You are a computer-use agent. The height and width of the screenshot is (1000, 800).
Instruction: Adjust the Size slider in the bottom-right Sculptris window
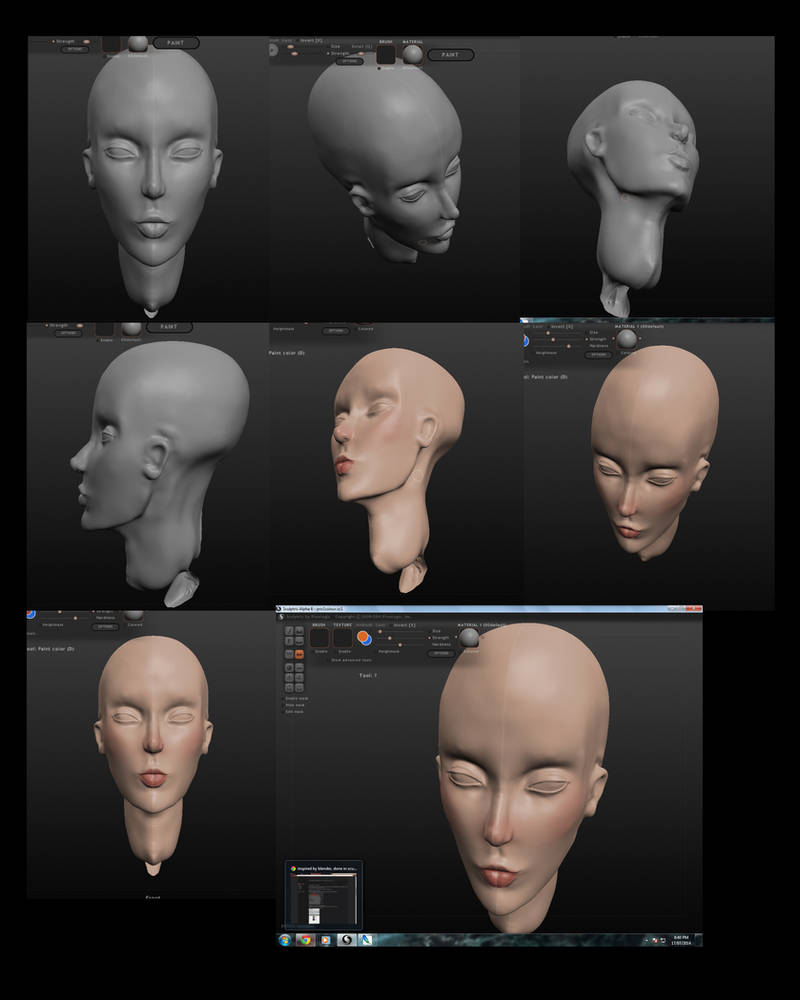click(x=401, y=631)
